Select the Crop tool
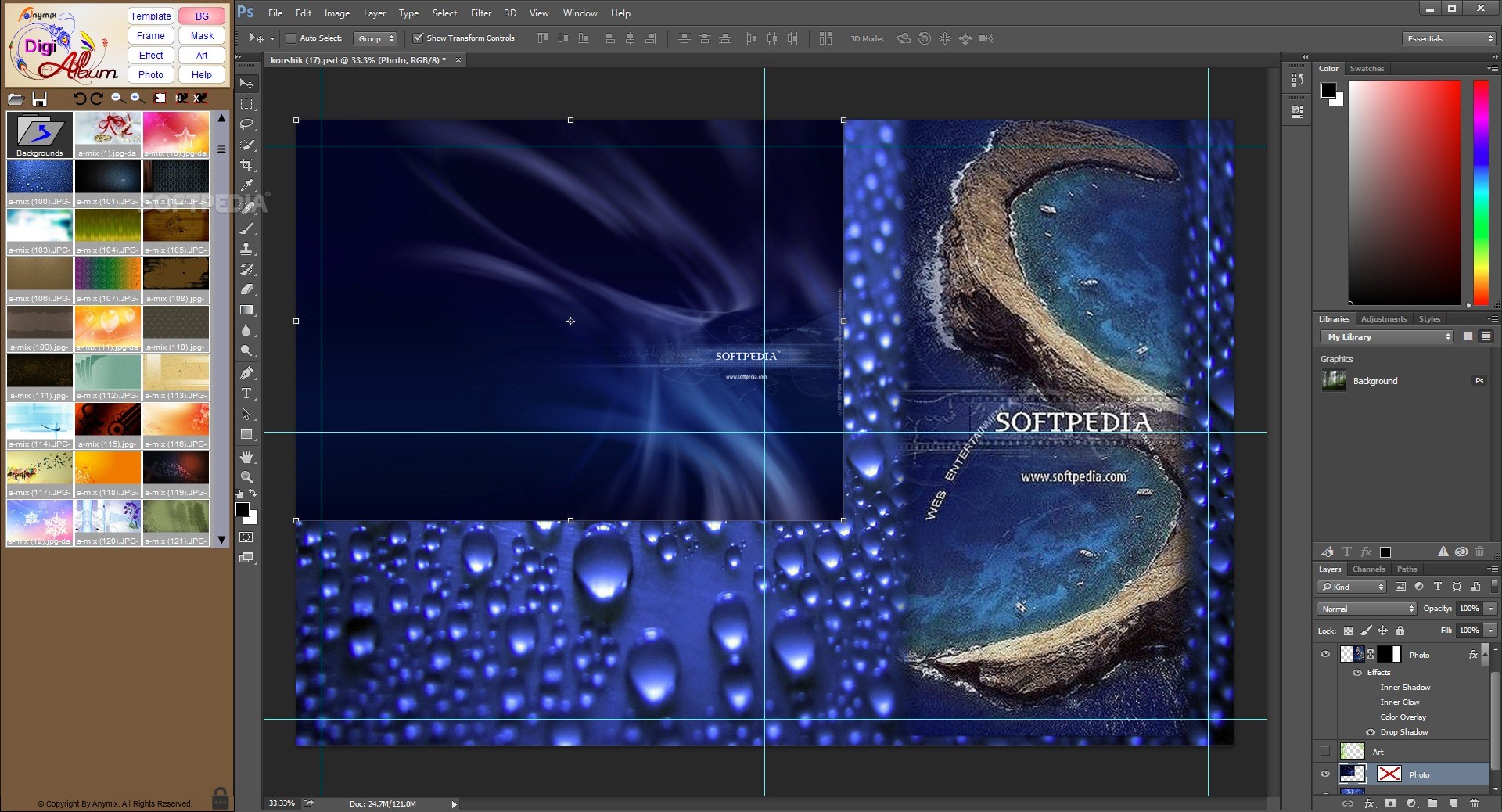The height and width of the screenshot is (812, 1502). click(x=246, y=165)
